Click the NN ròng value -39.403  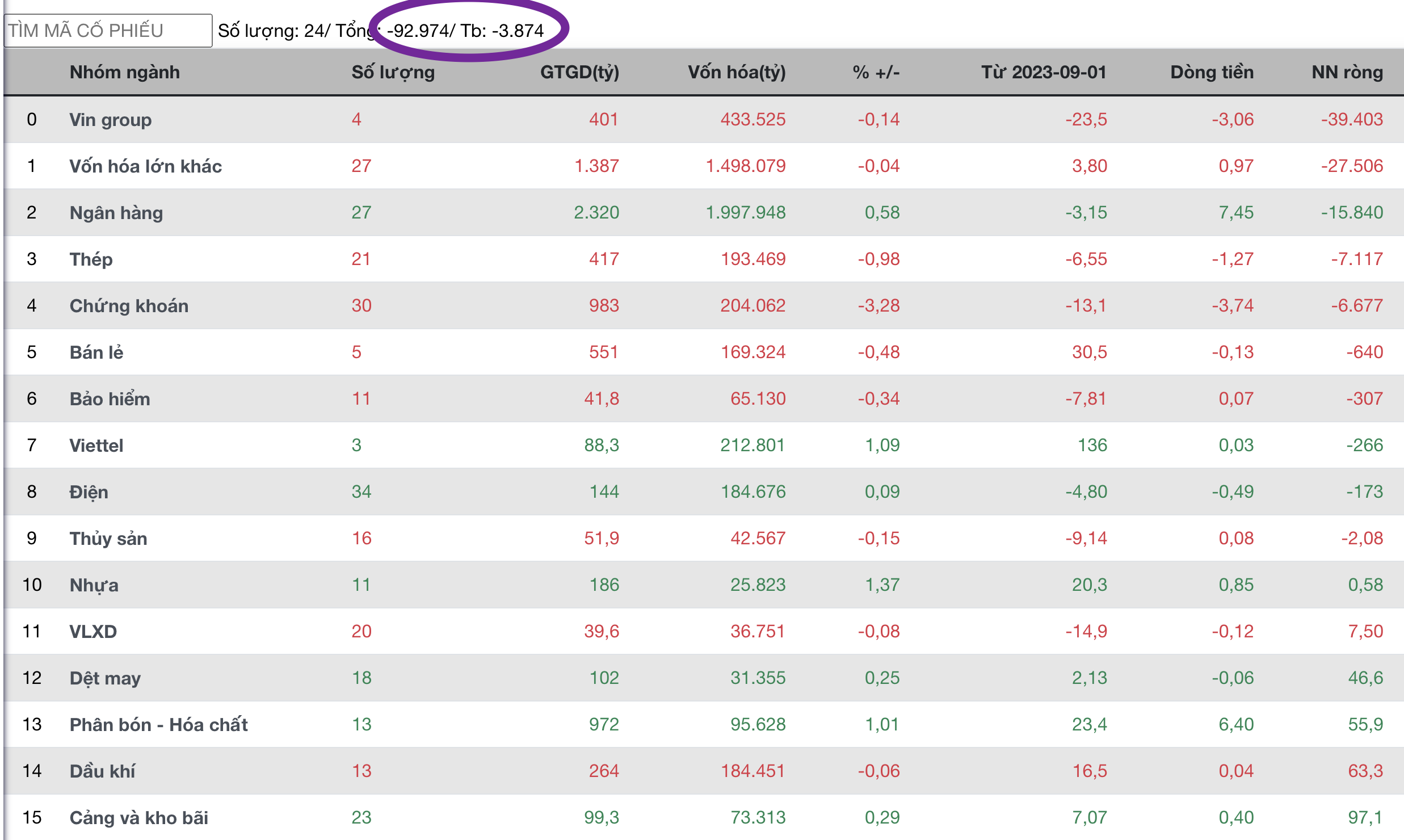point(1352,119)
